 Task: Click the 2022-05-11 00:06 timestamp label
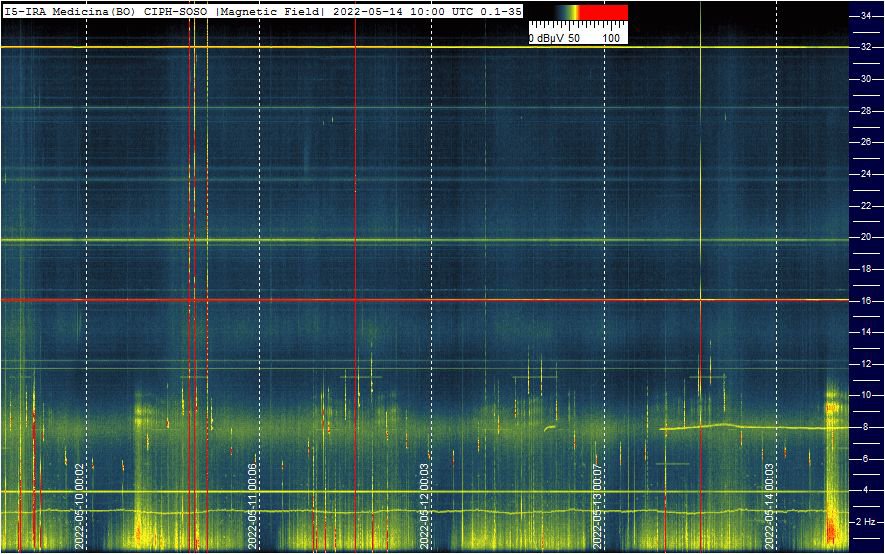(253, 507)
